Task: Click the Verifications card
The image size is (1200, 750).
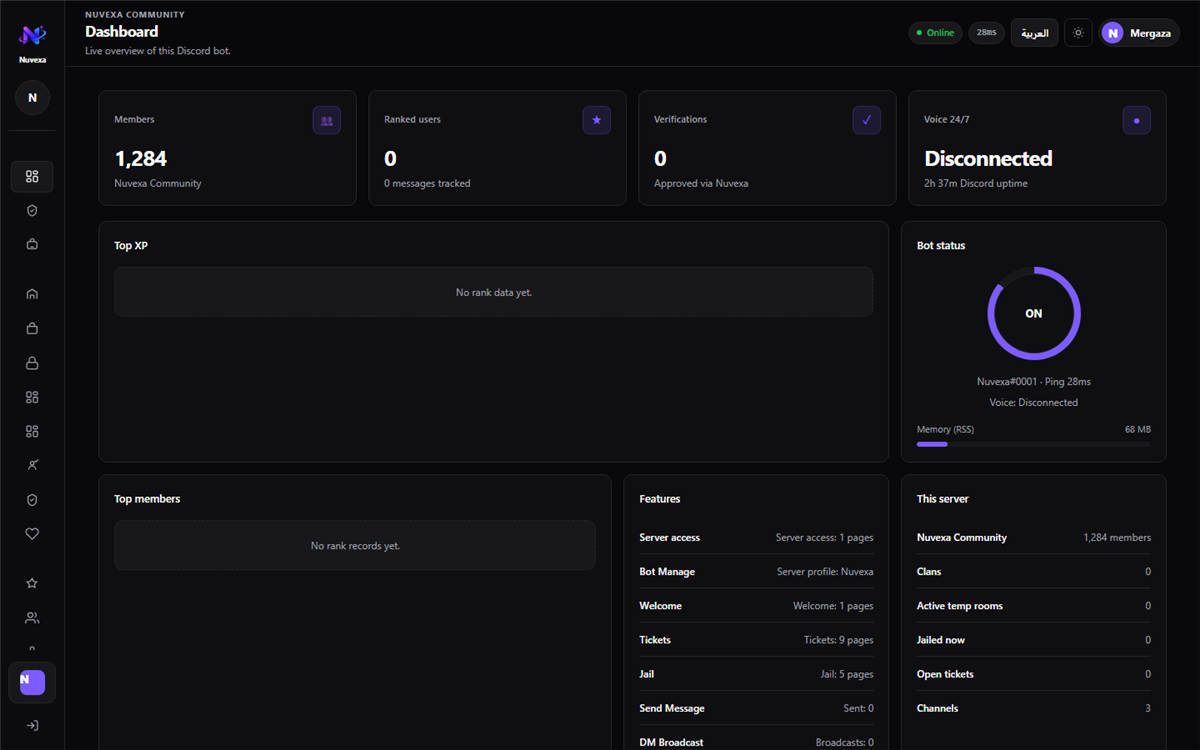Action: 767,148
